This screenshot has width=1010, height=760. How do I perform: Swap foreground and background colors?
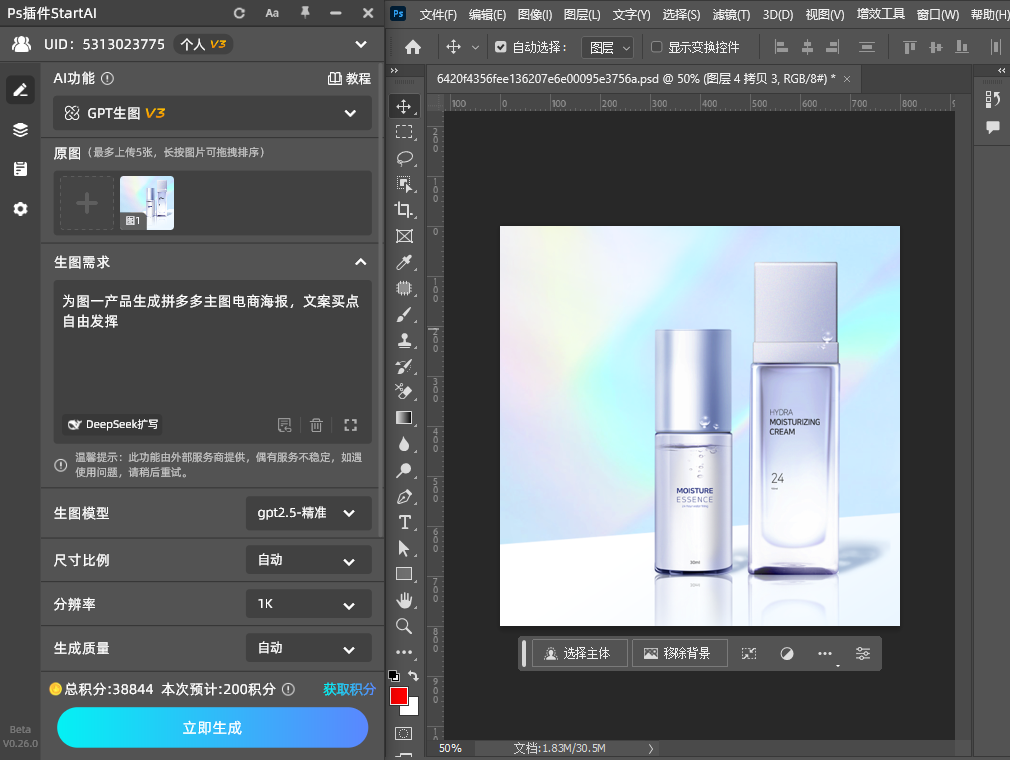[414, 676]
